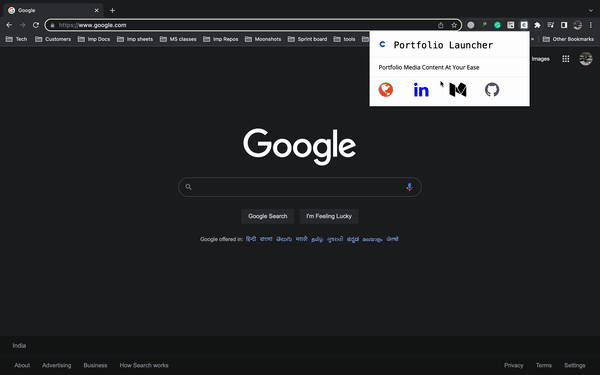Open the Sprint board bookmarks folder

[x=307, y=39]
